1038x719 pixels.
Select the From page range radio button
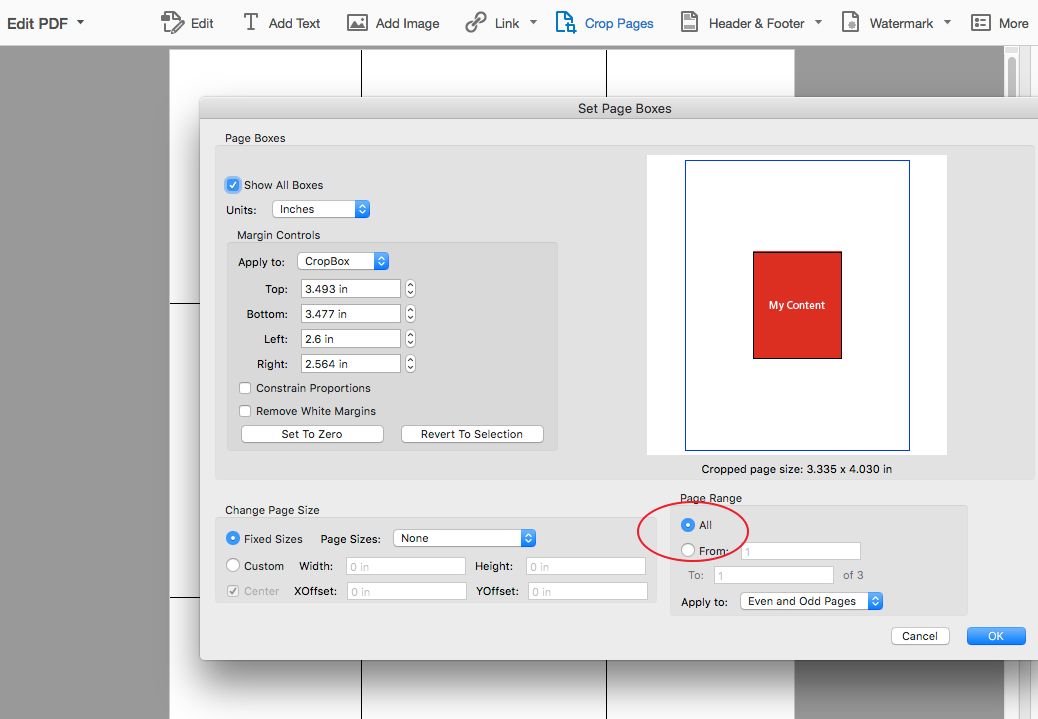coord(688,550)
